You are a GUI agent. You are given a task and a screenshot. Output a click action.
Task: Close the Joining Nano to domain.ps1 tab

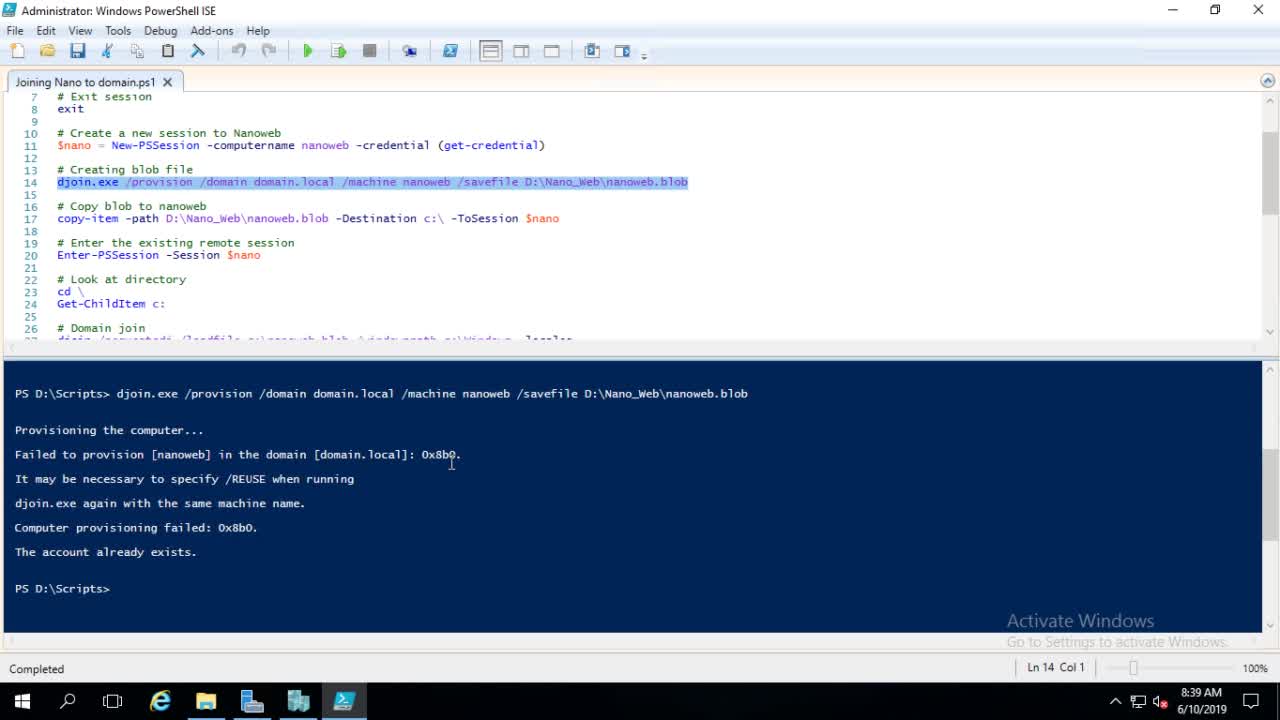pos(167,82)
